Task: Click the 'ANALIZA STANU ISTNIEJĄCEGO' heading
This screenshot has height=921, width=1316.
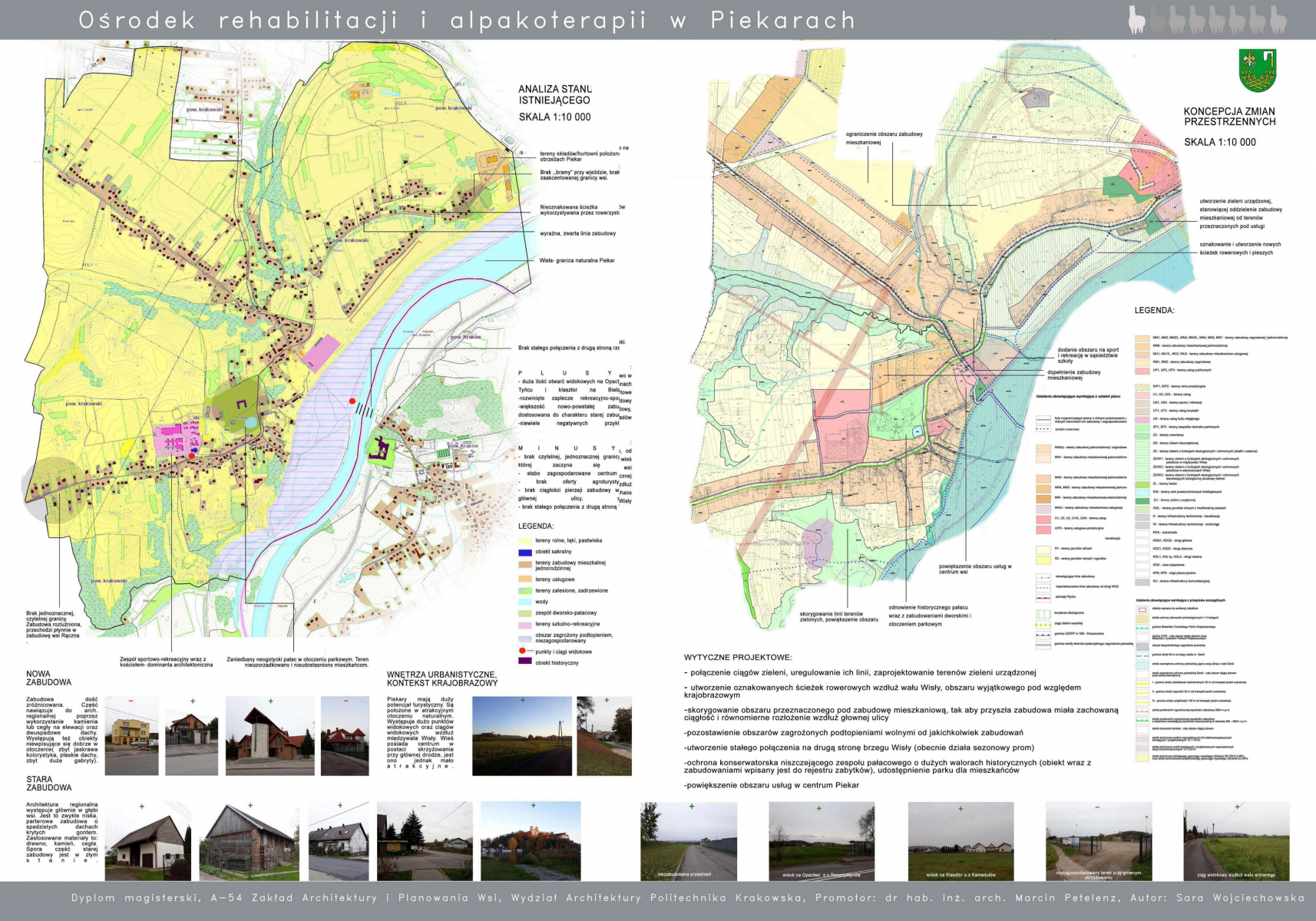Action: coord(554,95)
